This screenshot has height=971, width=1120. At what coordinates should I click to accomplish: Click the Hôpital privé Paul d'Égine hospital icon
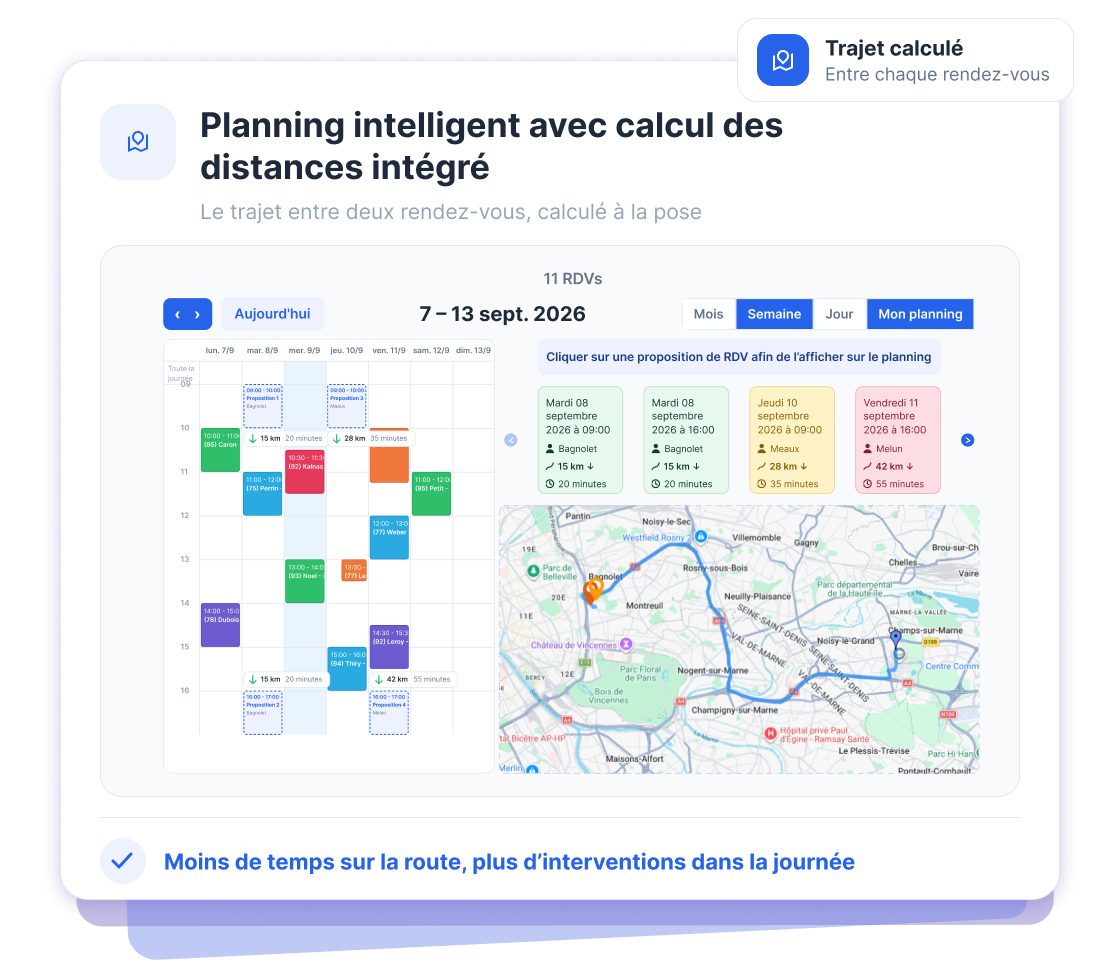tap(771, 734)
